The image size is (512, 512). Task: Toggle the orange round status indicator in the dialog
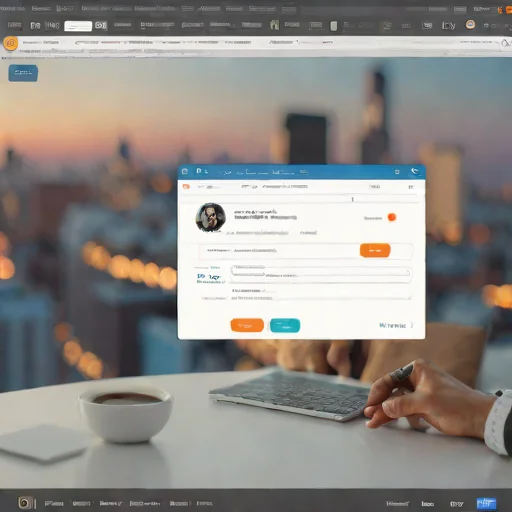point(392,217)
